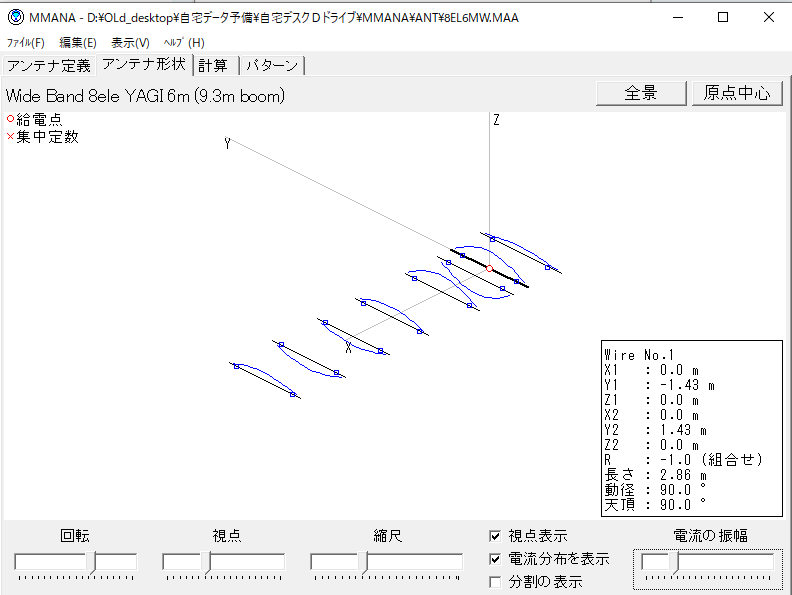Click the MMANA app icon in title bar
792x595 pixels.
click(x=15, y=17)
